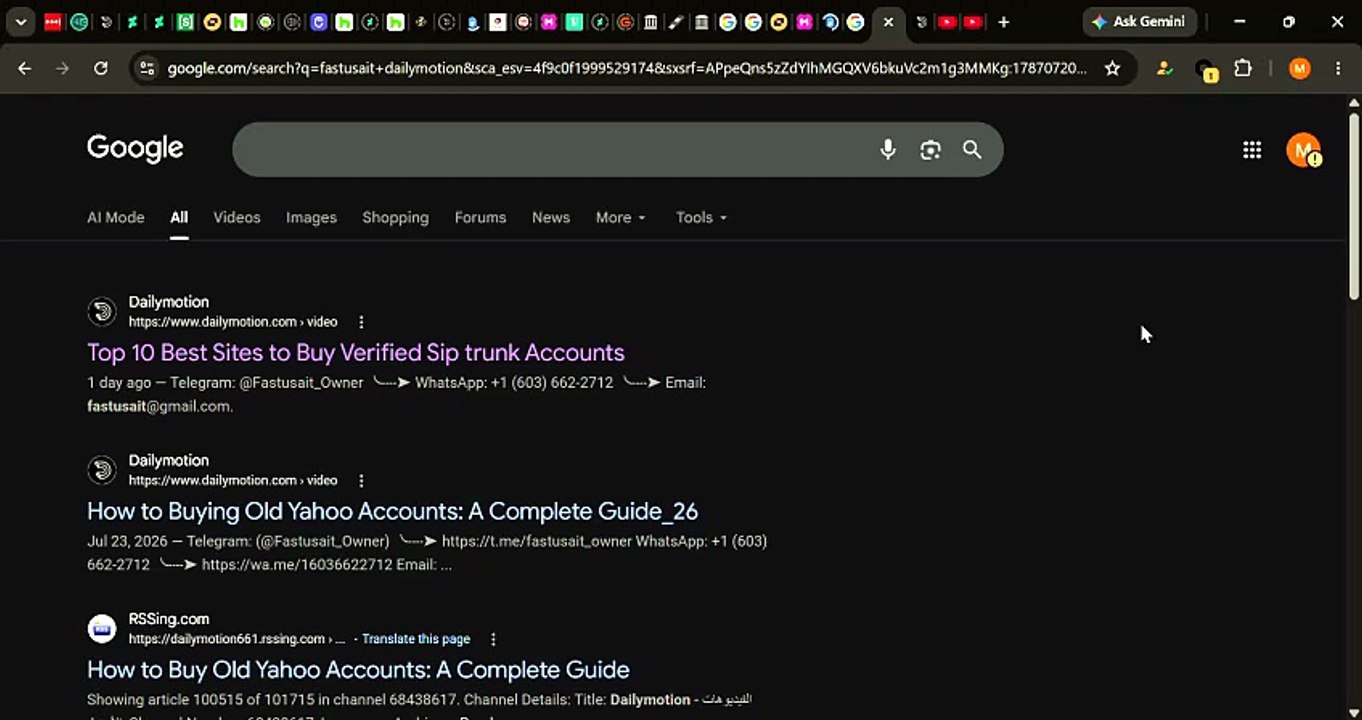Image resolution: width=1362 pixels, height=720 pixels.
Task: Open options for RSSing.com result
Action: pos(493,639)
